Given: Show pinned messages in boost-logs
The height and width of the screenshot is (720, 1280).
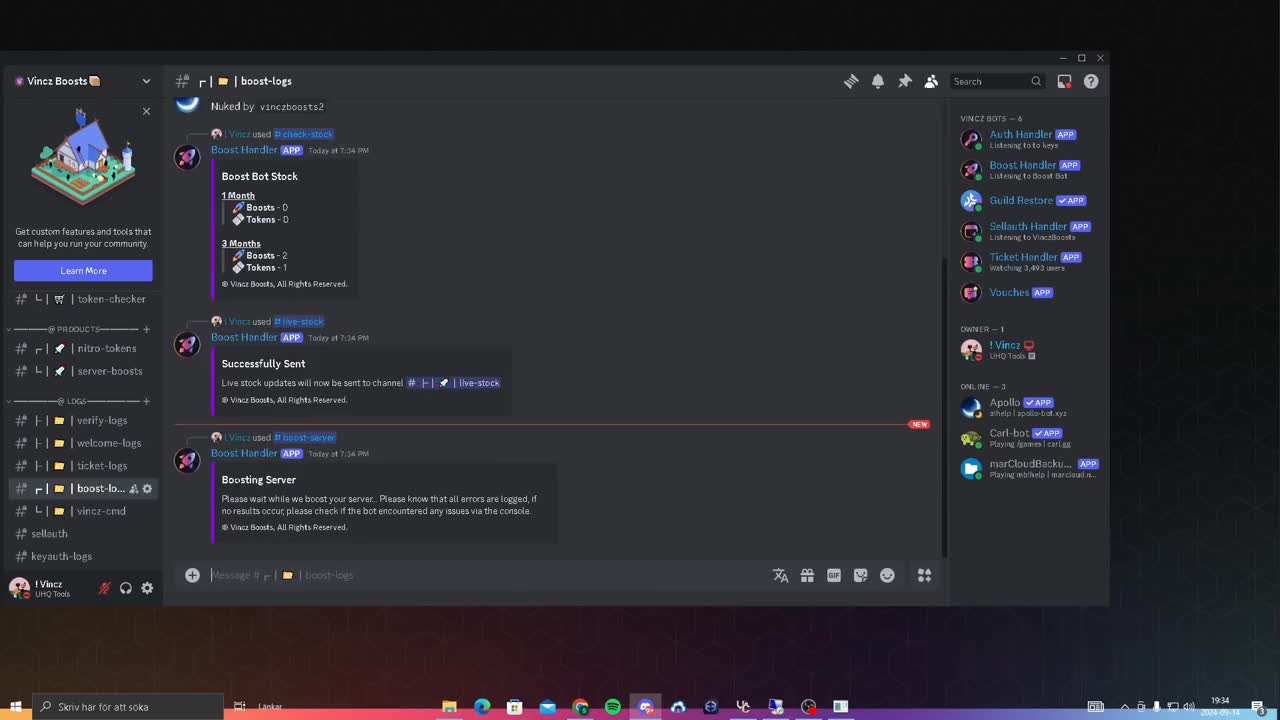Looking at the screenshot, I should tap(905, 81).
